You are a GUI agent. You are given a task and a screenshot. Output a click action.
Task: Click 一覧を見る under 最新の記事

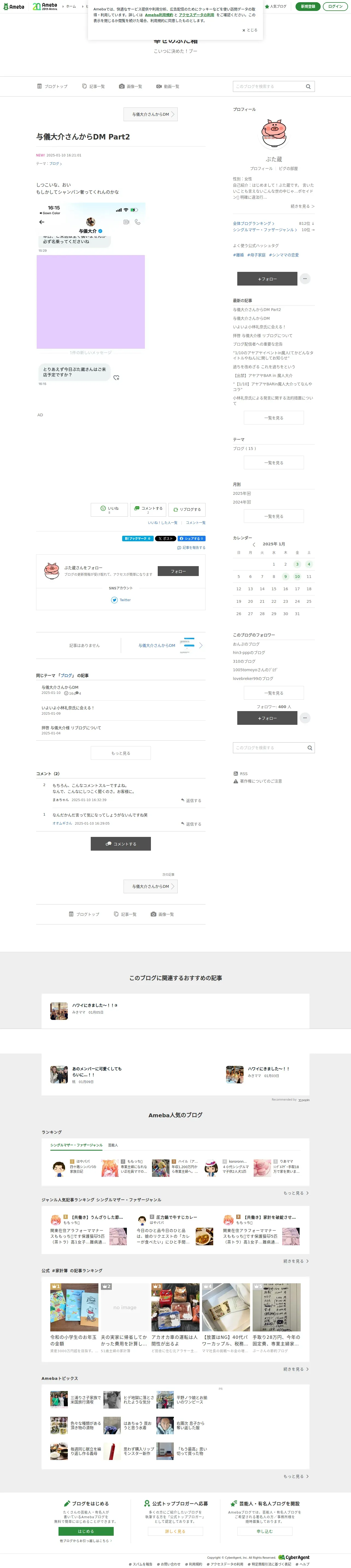coord(274,418)
